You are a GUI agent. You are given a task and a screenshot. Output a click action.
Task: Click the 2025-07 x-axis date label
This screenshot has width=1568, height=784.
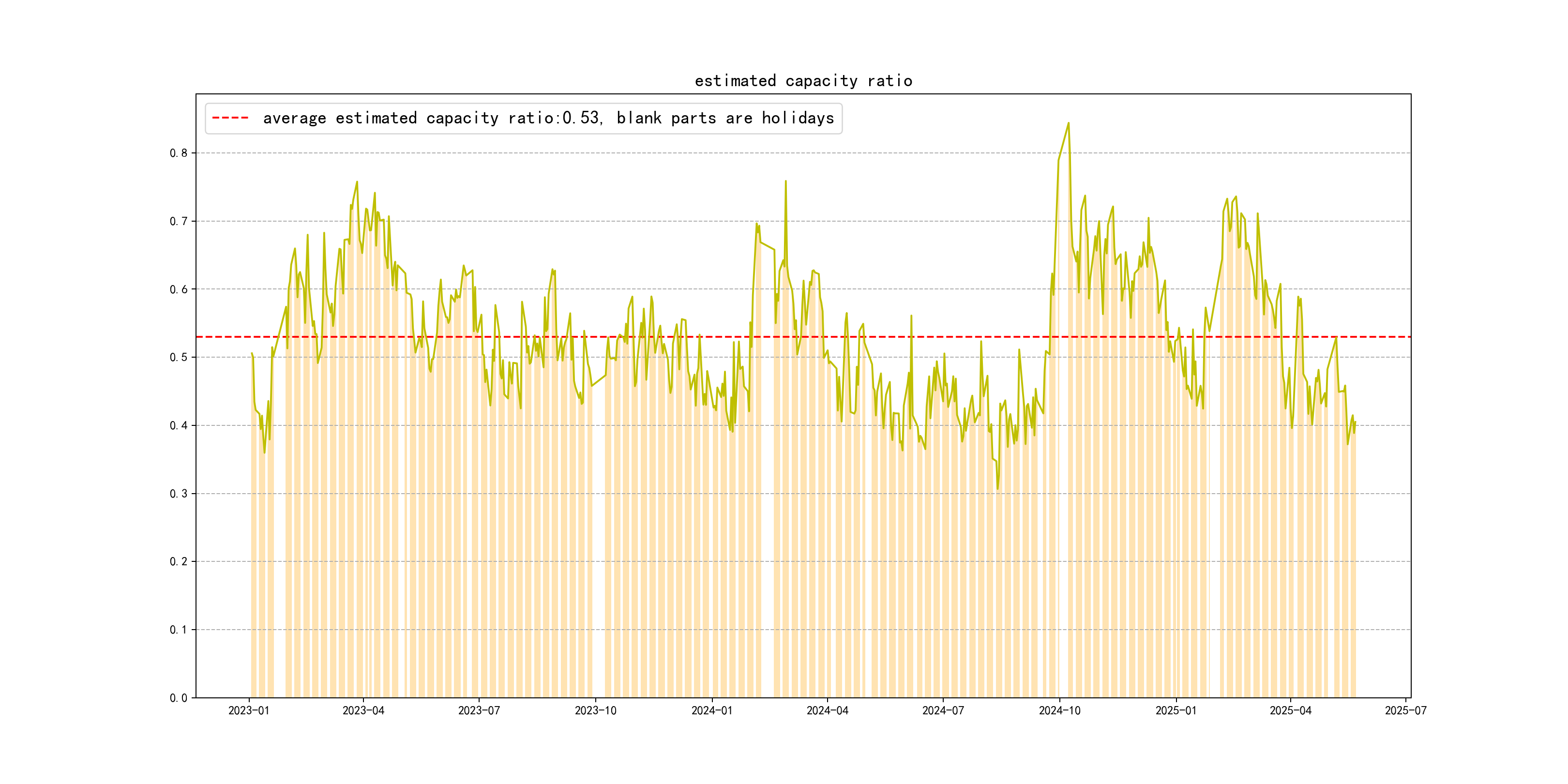coord(1405,710)
